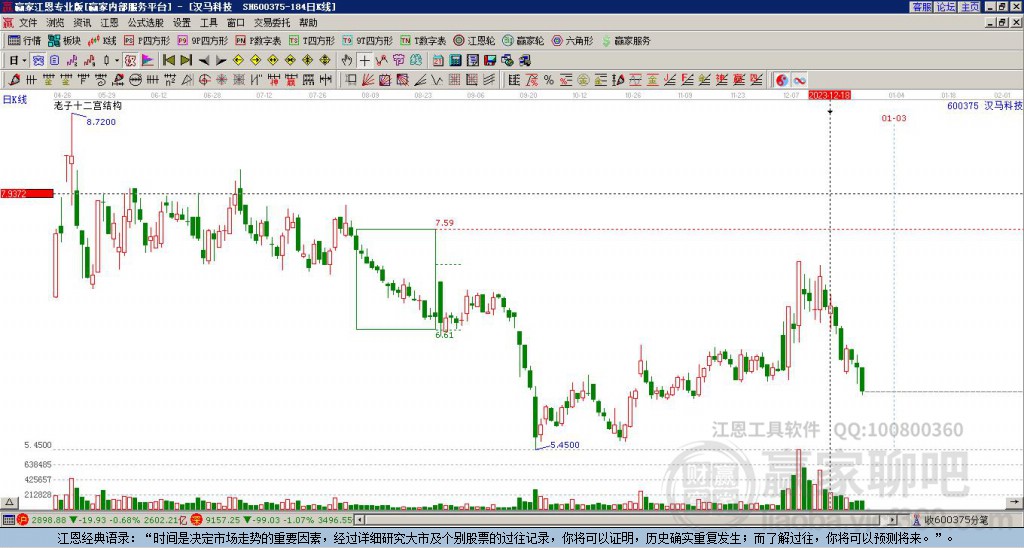
Task: Click the 日K线 label
Action: 15,99
